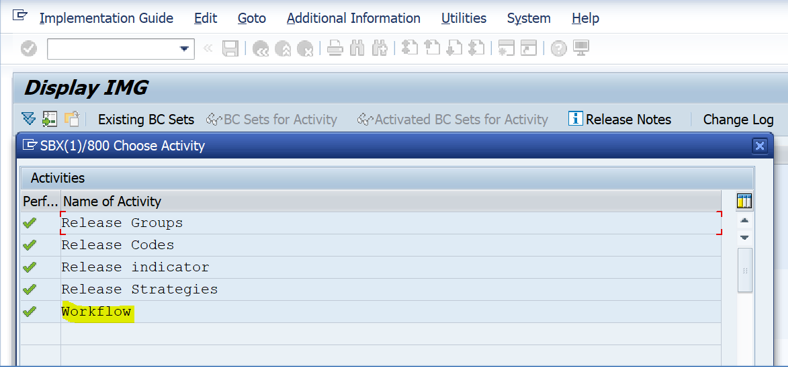The image size is (788, 367).
Task: Open the Utilities menu
Action: (464, 19)
